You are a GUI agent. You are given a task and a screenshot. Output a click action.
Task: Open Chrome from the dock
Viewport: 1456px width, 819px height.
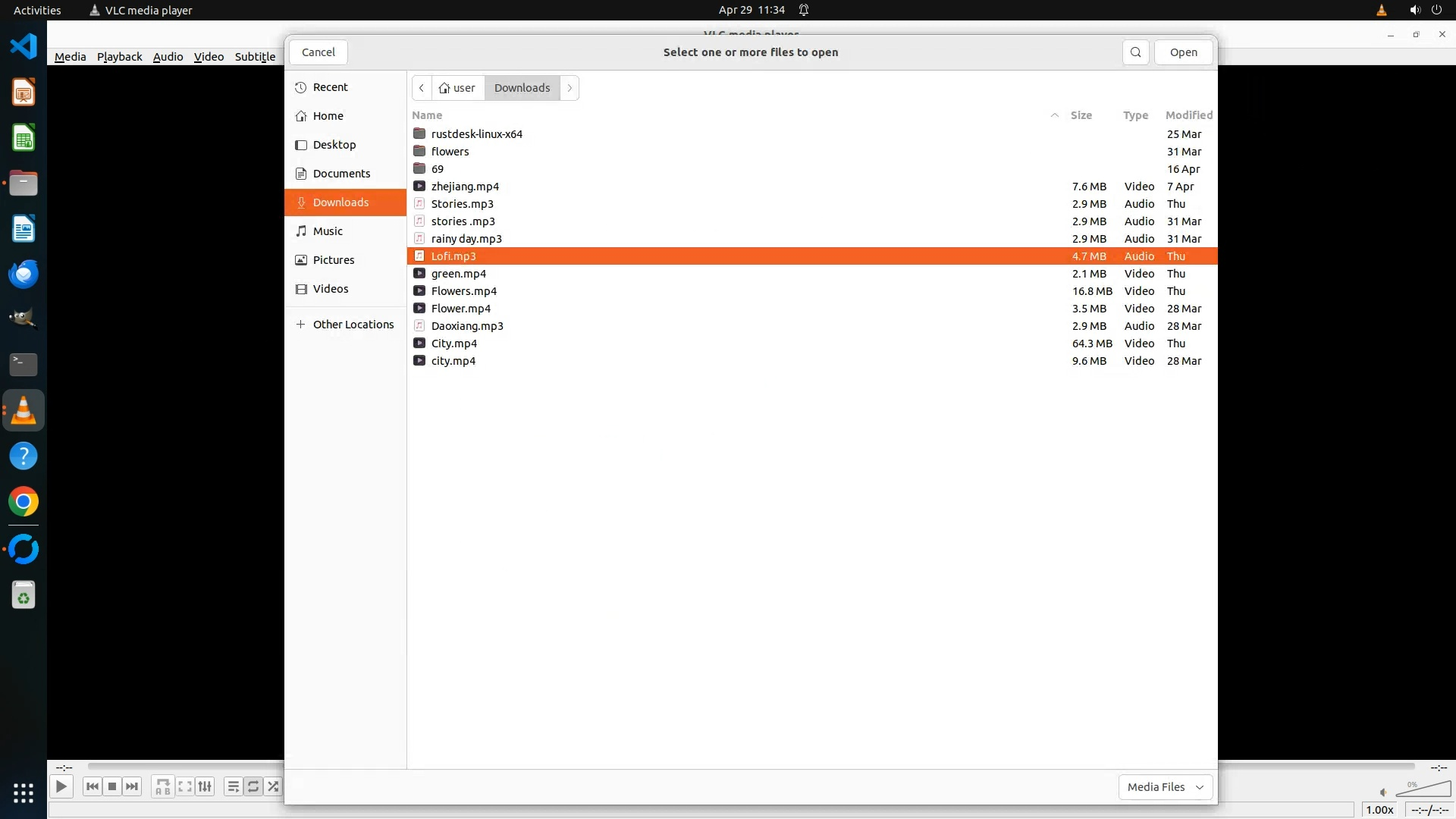click(x=24, y=502)
